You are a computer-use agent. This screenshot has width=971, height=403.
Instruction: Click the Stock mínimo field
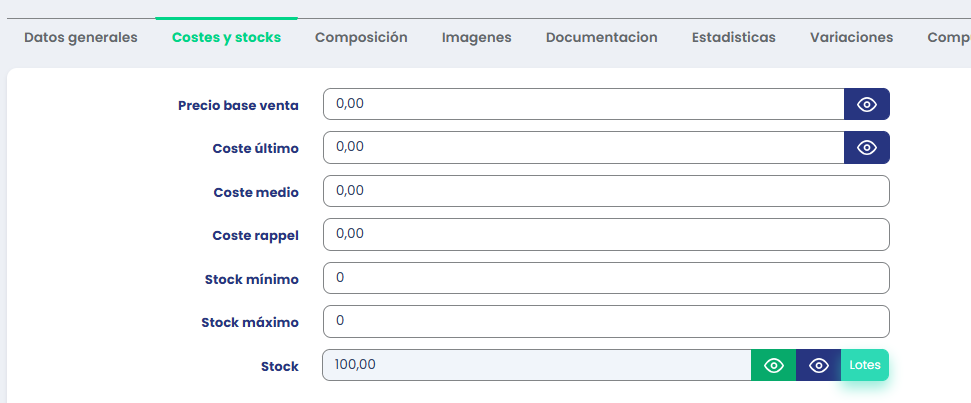pyautogui.click(x=606, y=278)
